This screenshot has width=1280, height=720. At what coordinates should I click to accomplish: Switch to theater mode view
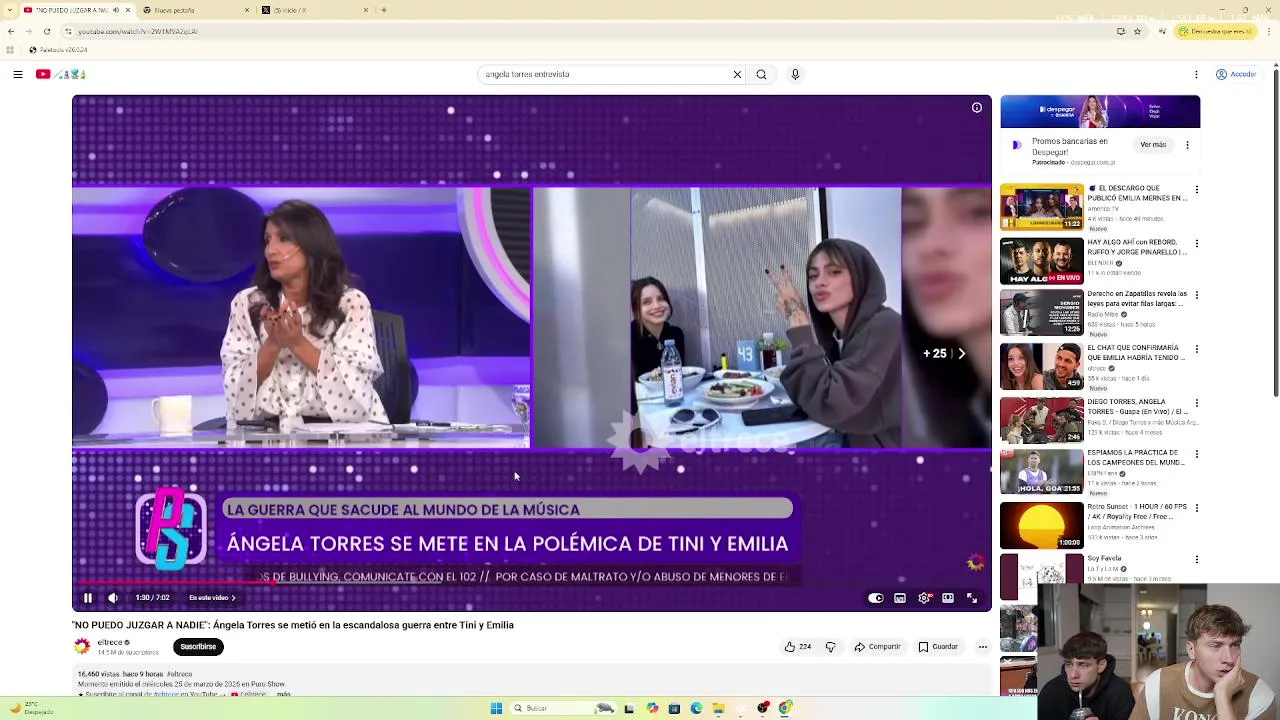[x=948, y=598]
